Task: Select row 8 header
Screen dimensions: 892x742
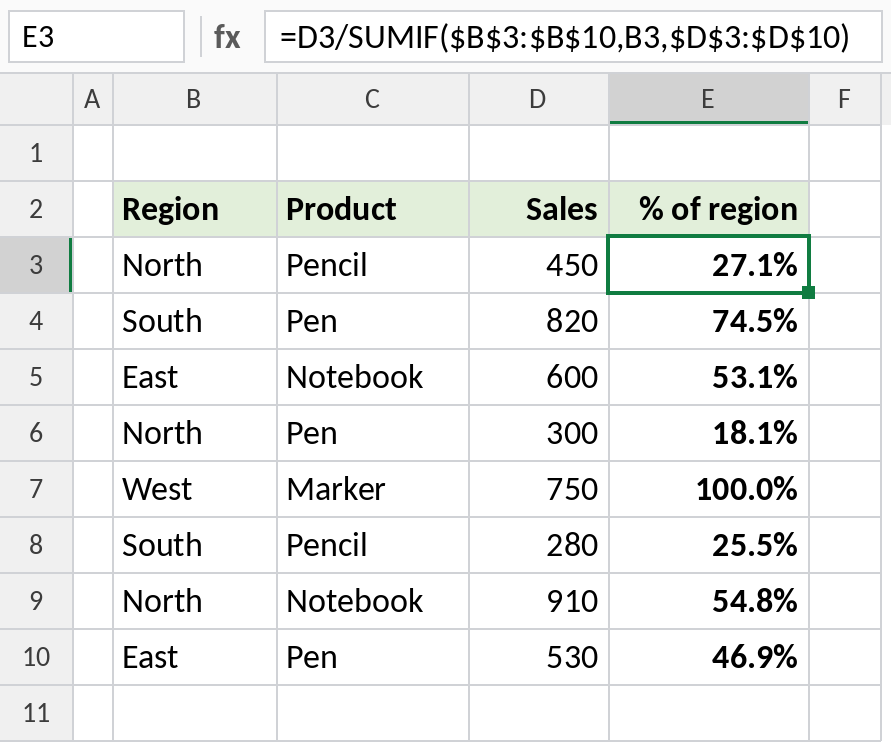Action: pos(36,545)
